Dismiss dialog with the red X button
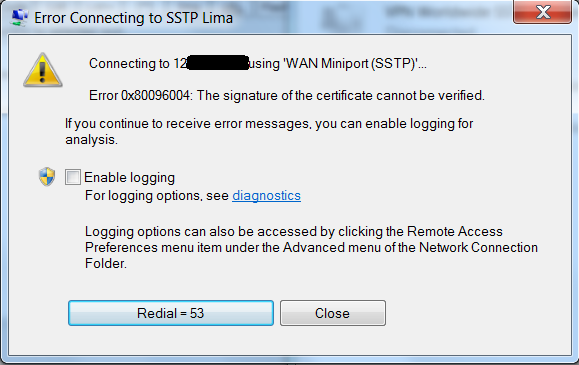 [542, 12]
